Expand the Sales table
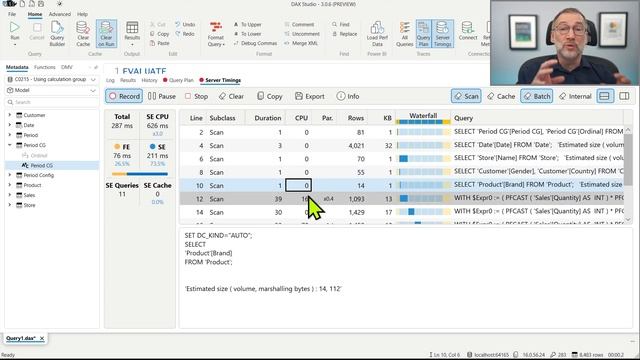 10,195
